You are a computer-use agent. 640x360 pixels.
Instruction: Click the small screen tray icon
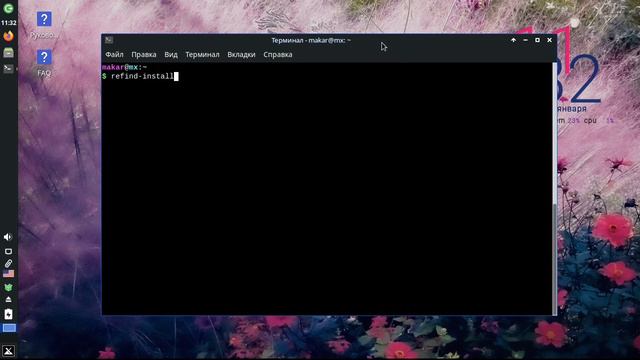(x=8, y=251)
